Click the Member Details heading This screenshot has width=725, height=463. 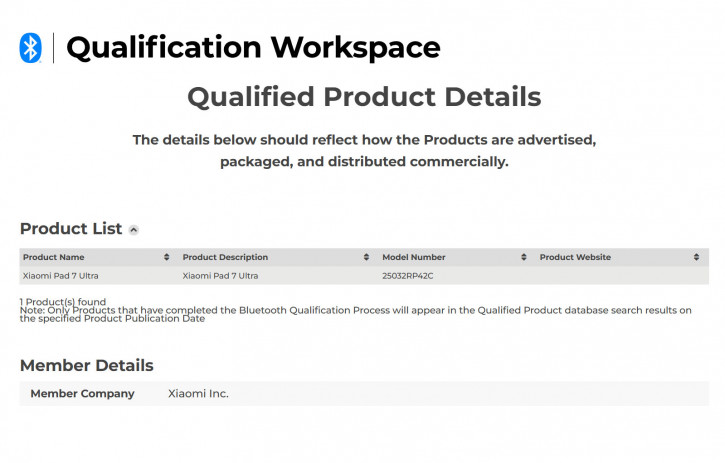click(x=86, y=365)
